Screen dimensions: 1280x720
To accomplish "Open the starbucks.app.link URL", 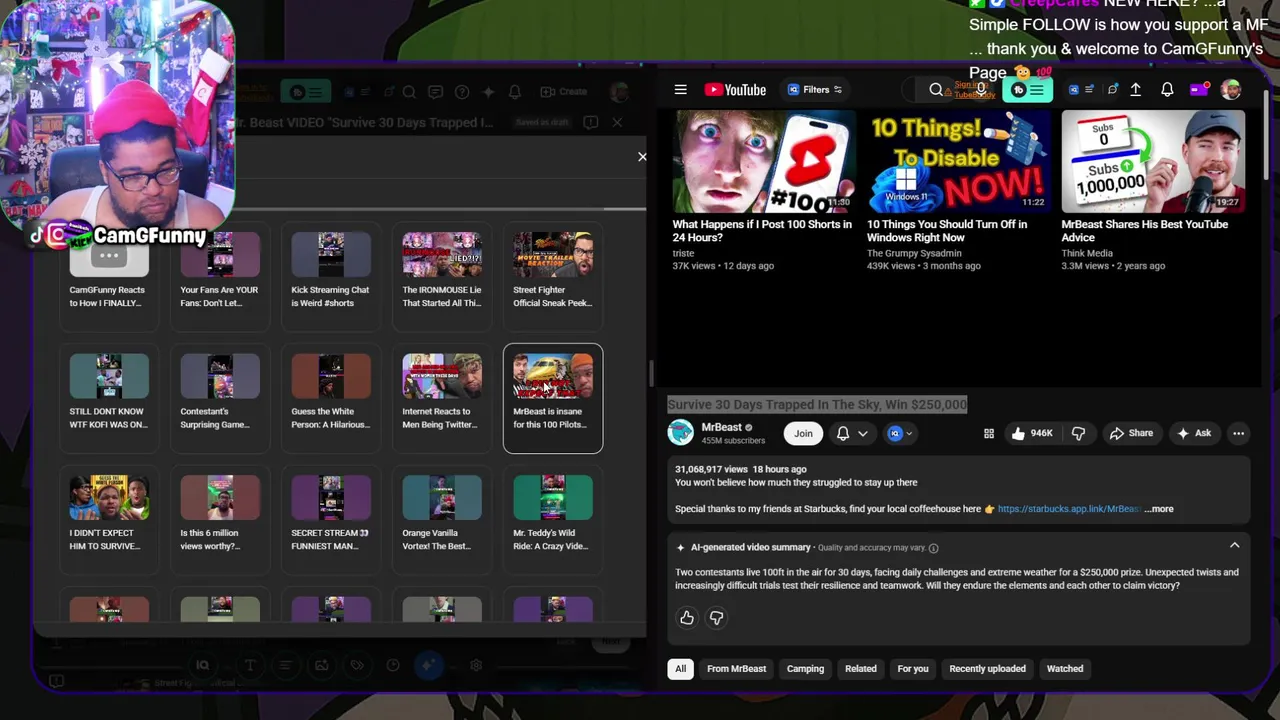I will coord(1068,509).
